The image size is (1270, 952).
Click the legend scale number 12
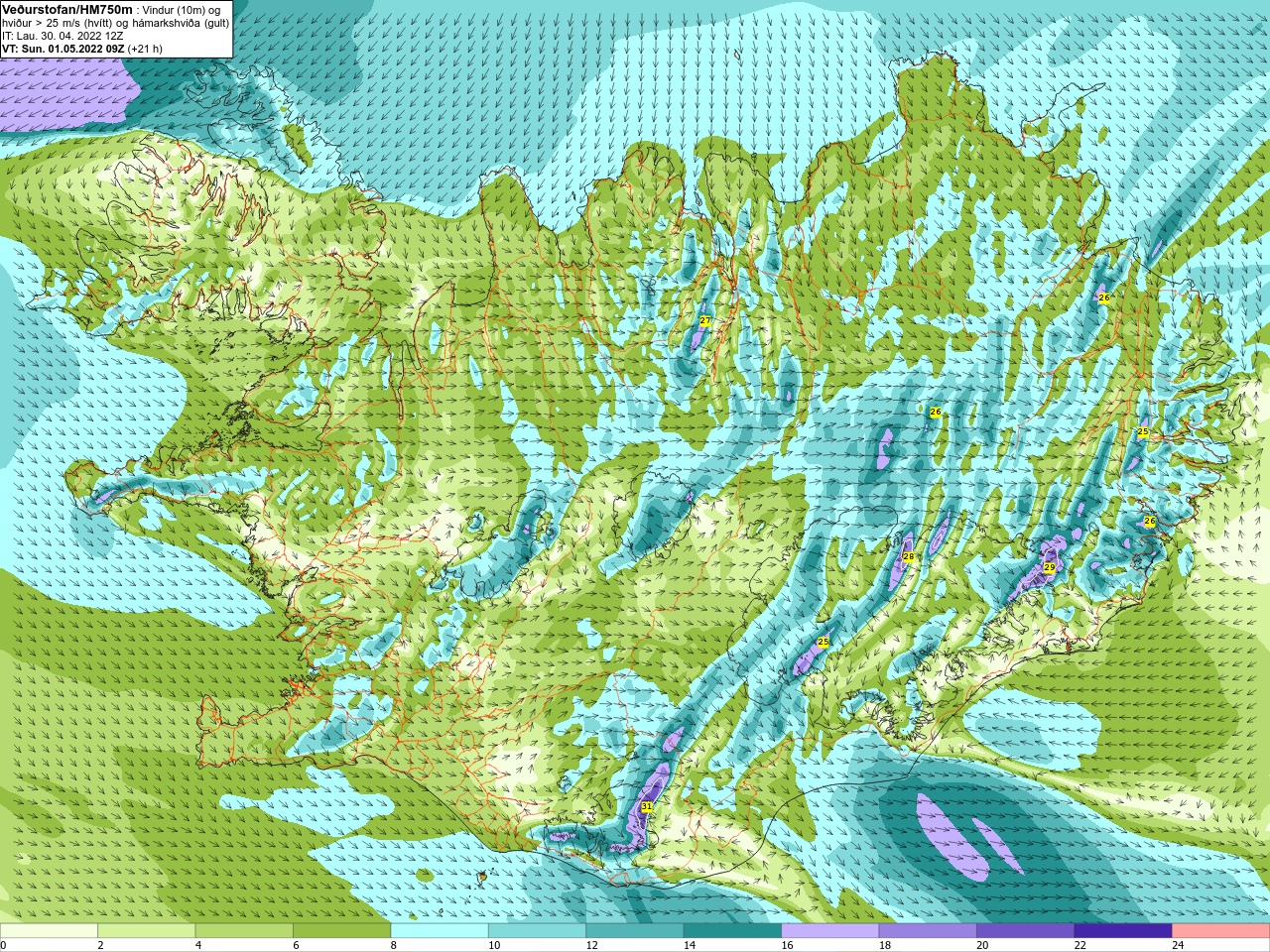coord(591,945)
